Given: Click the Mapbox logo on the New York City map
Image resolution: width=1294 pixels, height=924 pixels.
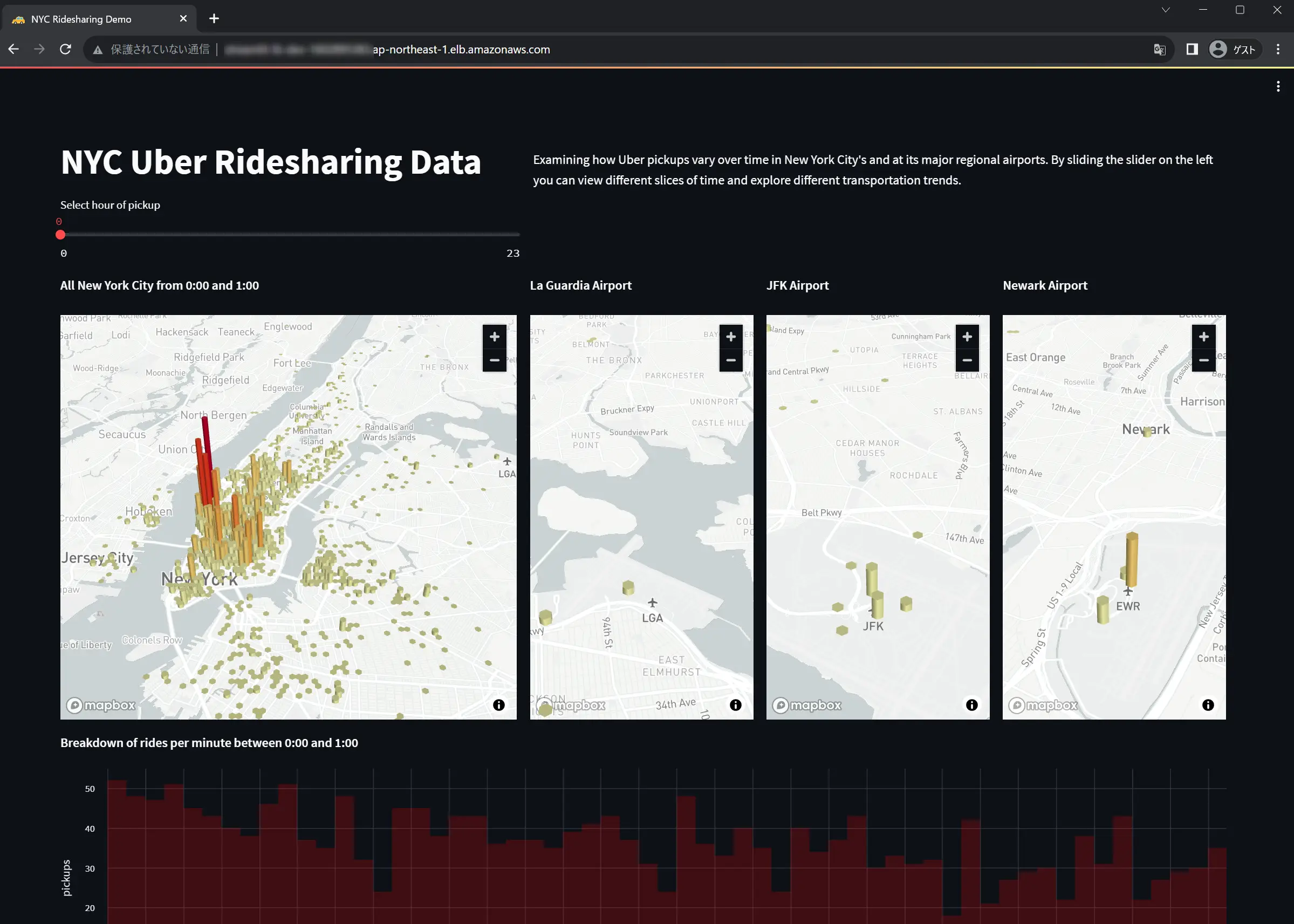Looking at the screenshot, I should pos(101,705).
